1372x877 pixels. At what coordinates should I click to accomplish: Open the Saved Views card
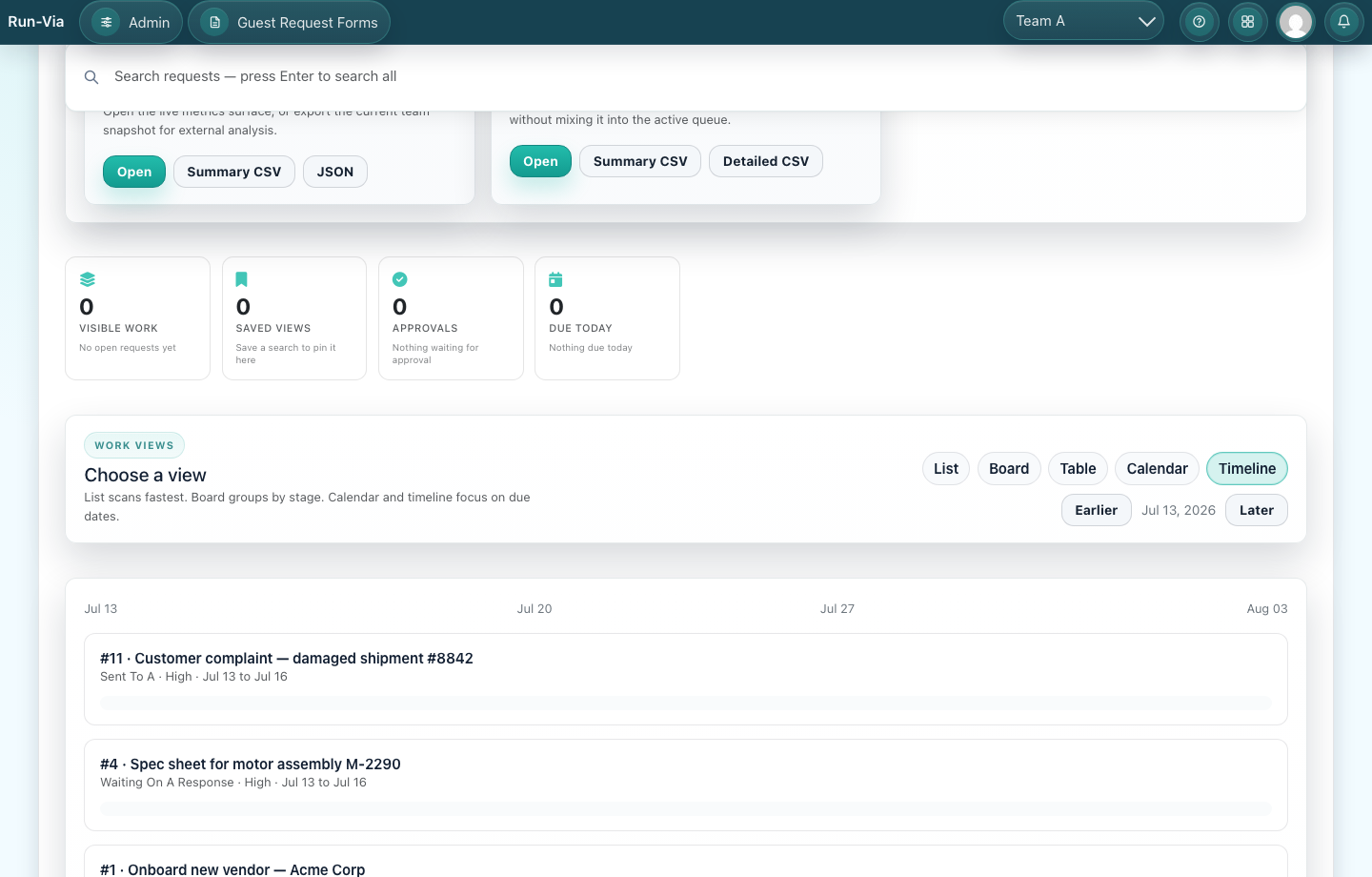(x=294, y=318)
